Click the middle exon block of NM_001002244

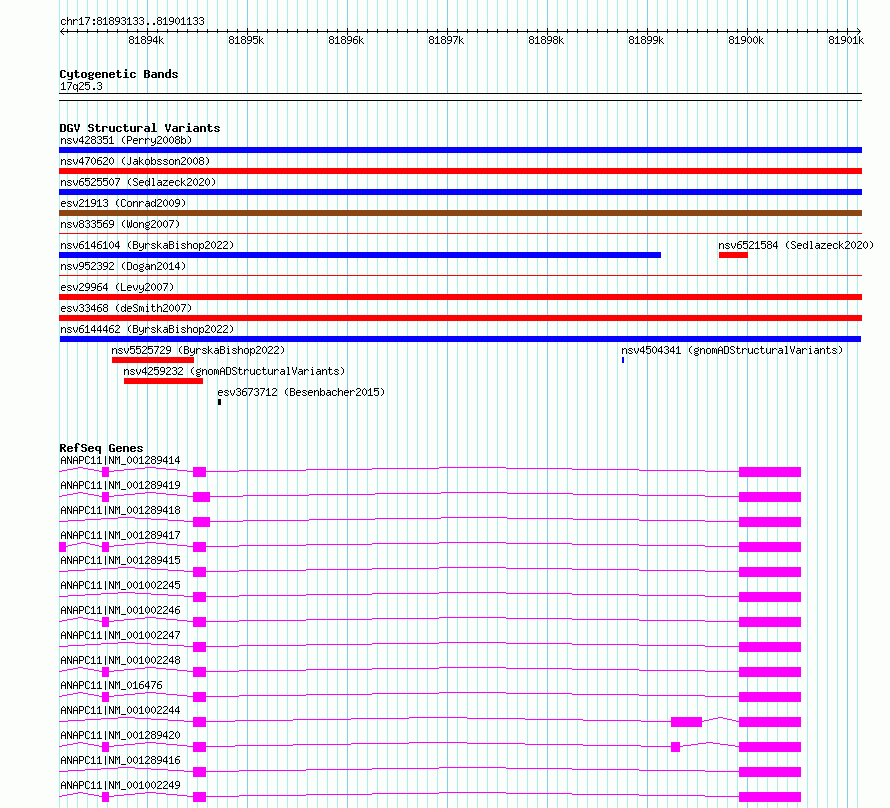pyautogui.click(x=686, y=722)
